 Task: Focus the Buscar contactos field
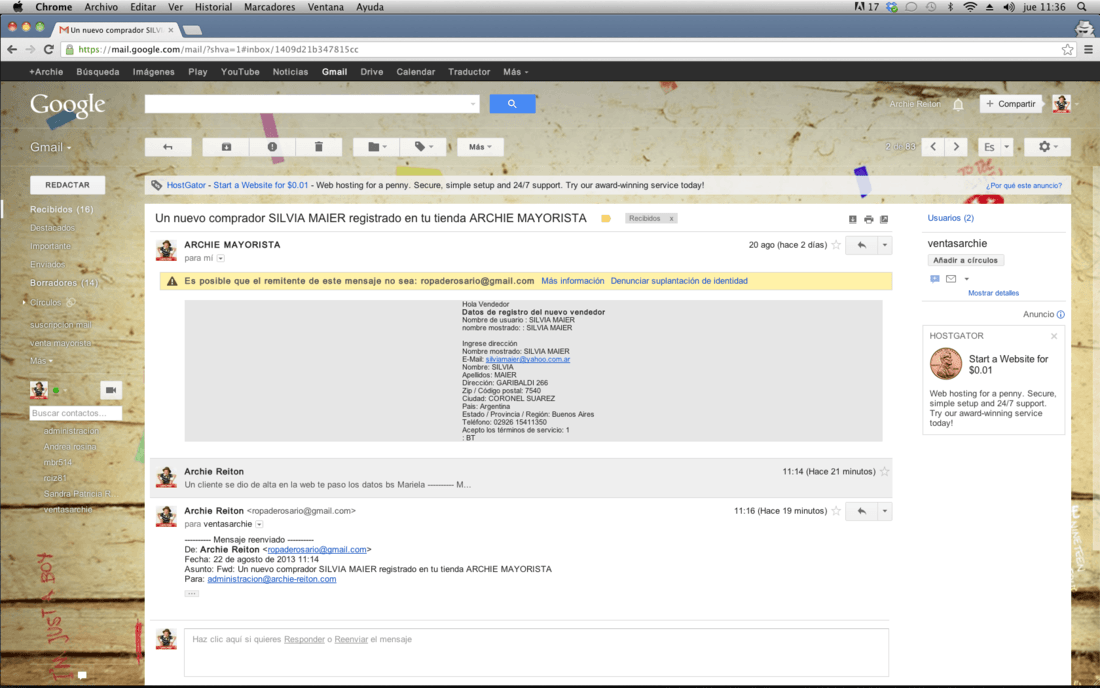pos(75,413)
